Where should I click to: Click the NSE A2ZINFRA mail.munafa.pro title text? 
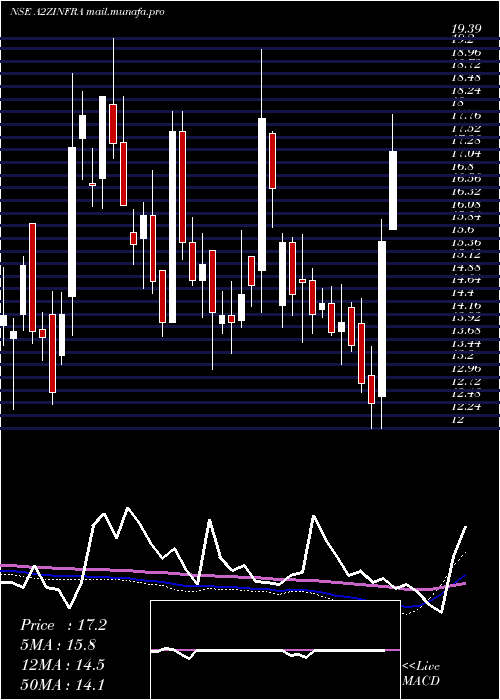87,12
